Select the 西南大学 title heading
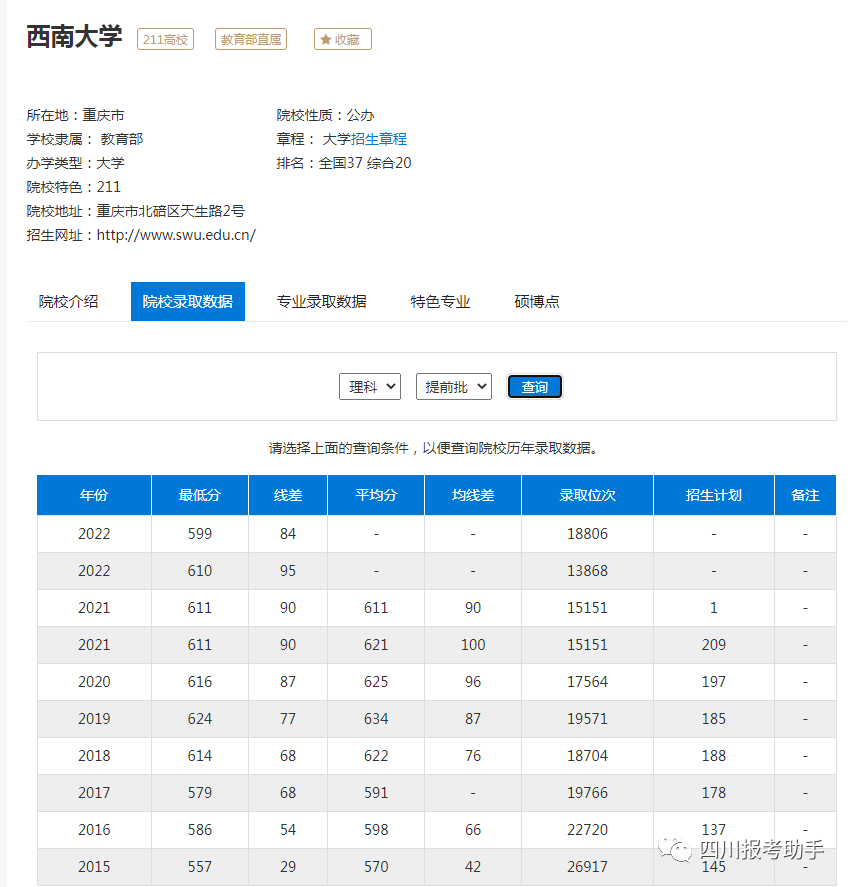The width and height of the screenshot is (852, 887). 74,37
